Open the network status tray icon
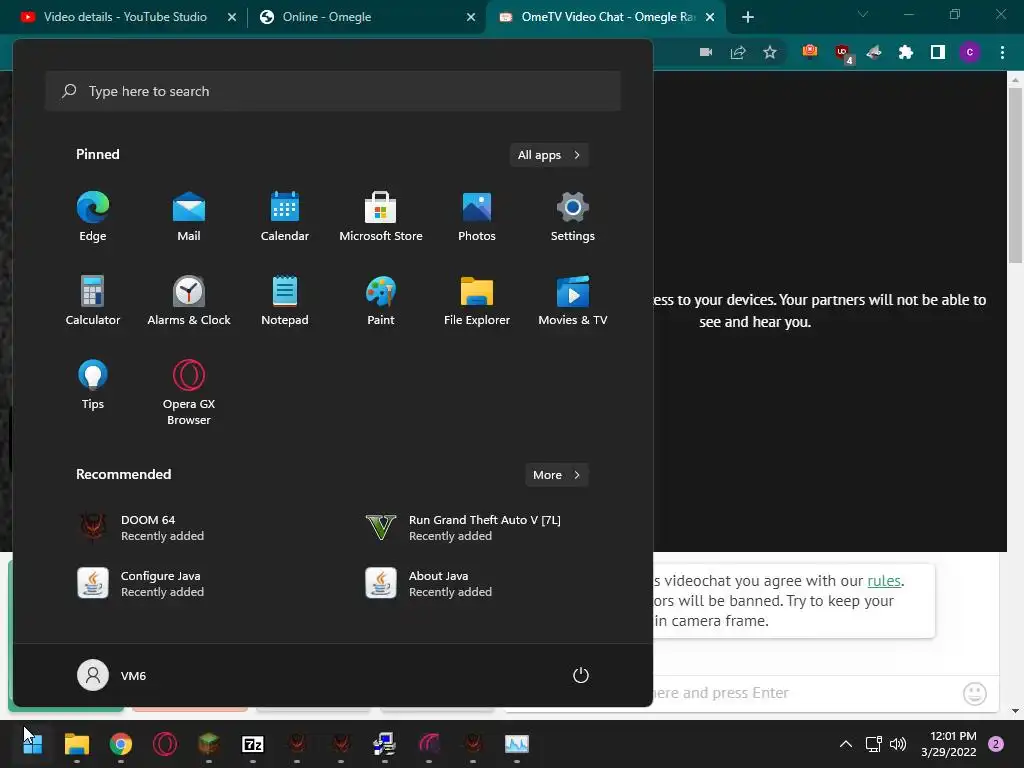 click(873, 744)
